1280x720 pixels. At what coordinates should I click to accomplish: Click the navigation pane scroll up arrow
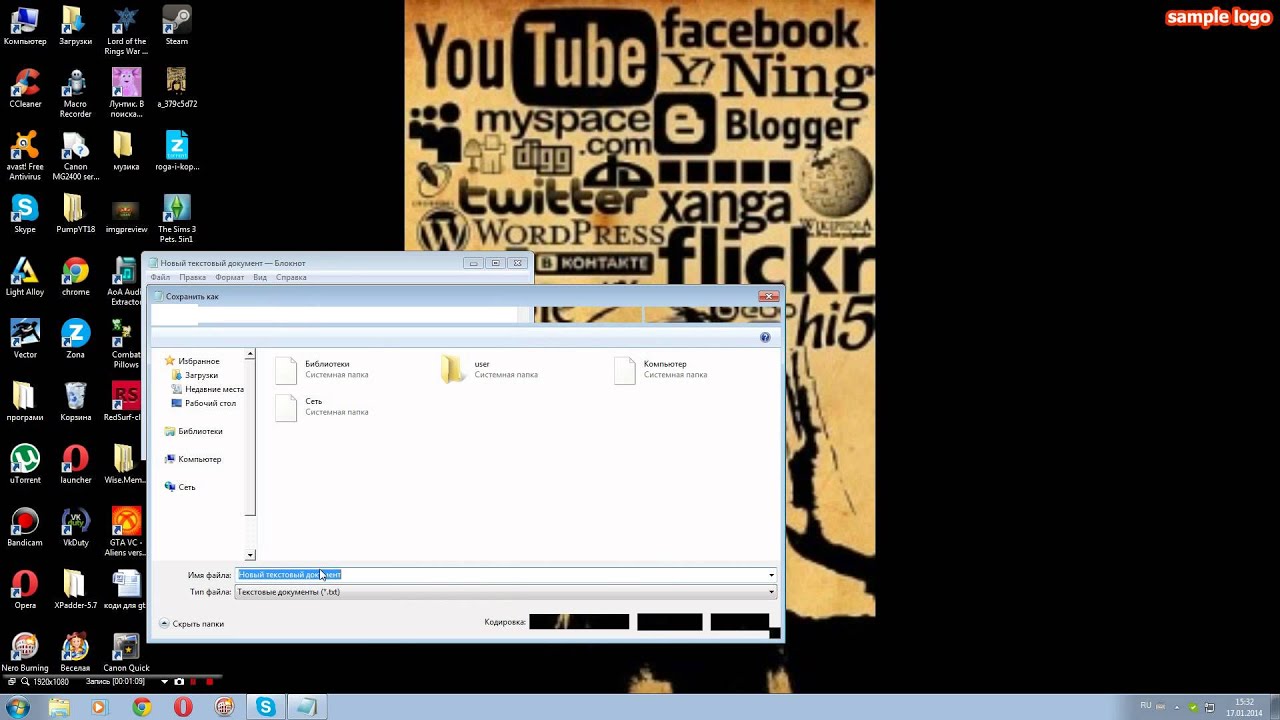pyautogui.click(x=250, y=355)
